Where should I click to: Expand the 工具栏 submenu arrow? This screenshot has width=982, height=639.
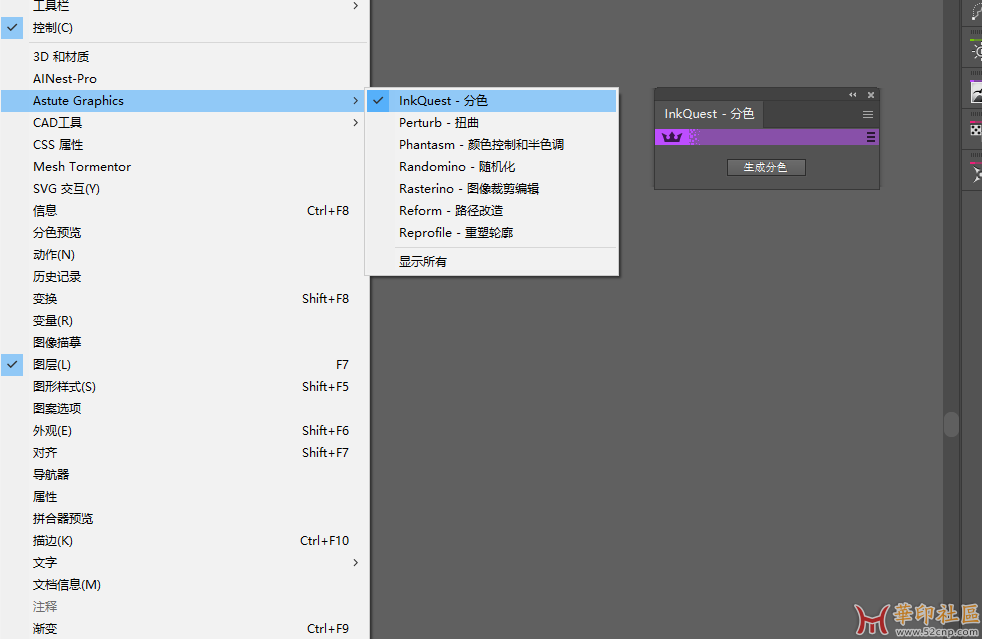tap(355, 6)
